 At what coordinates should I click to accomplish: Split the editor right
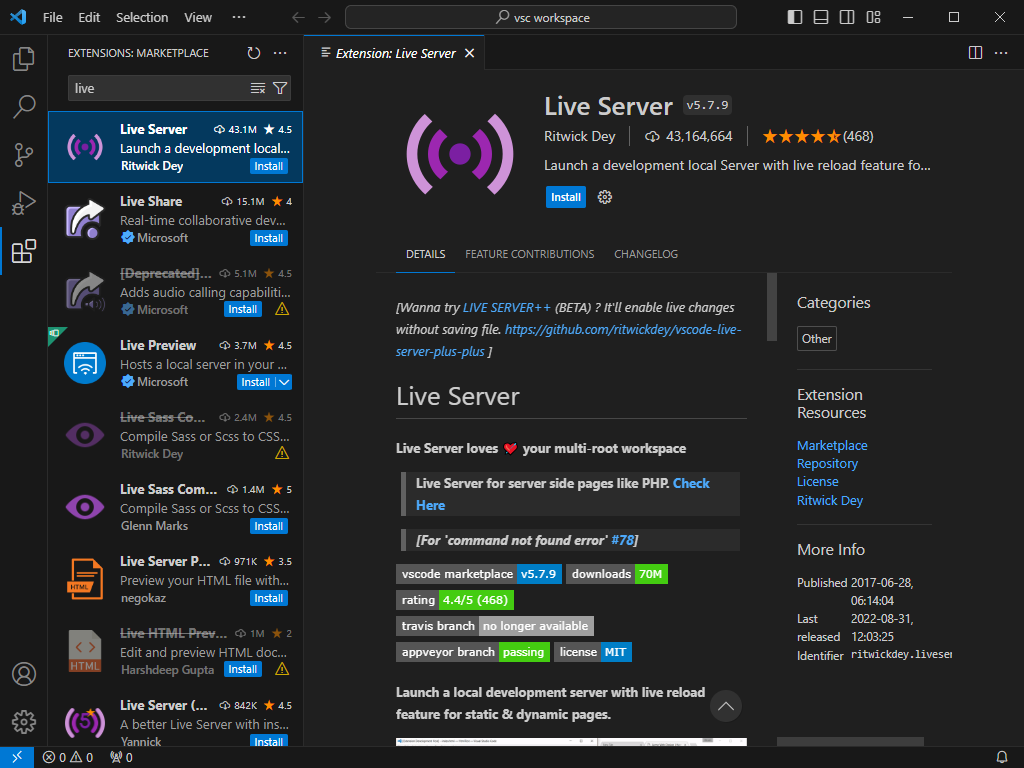pyautogui.click(x=975, y=53)
